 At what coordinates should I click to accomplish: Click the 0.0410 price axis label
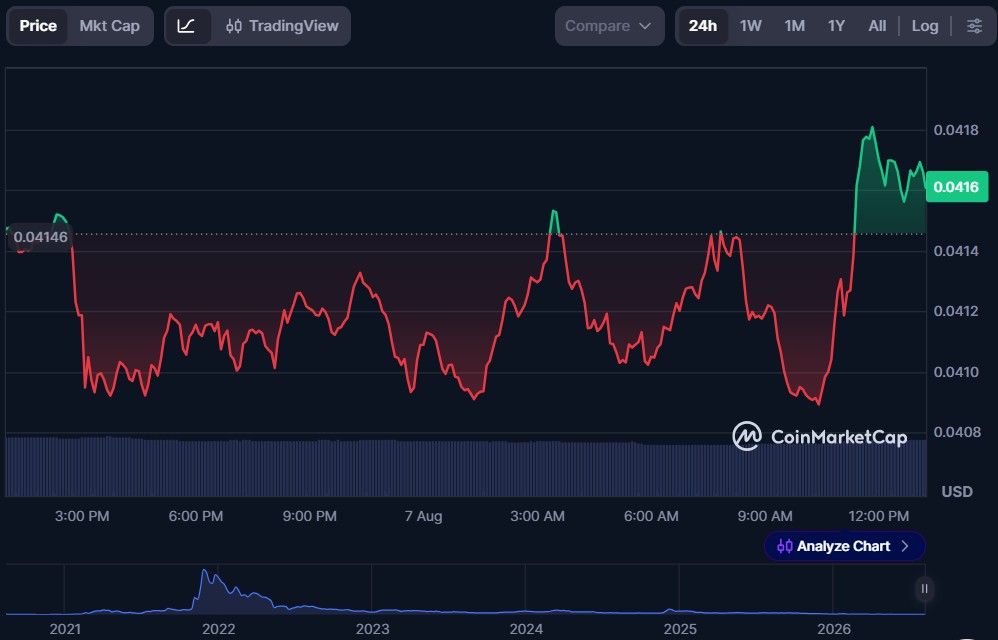(x=956, y=372)
